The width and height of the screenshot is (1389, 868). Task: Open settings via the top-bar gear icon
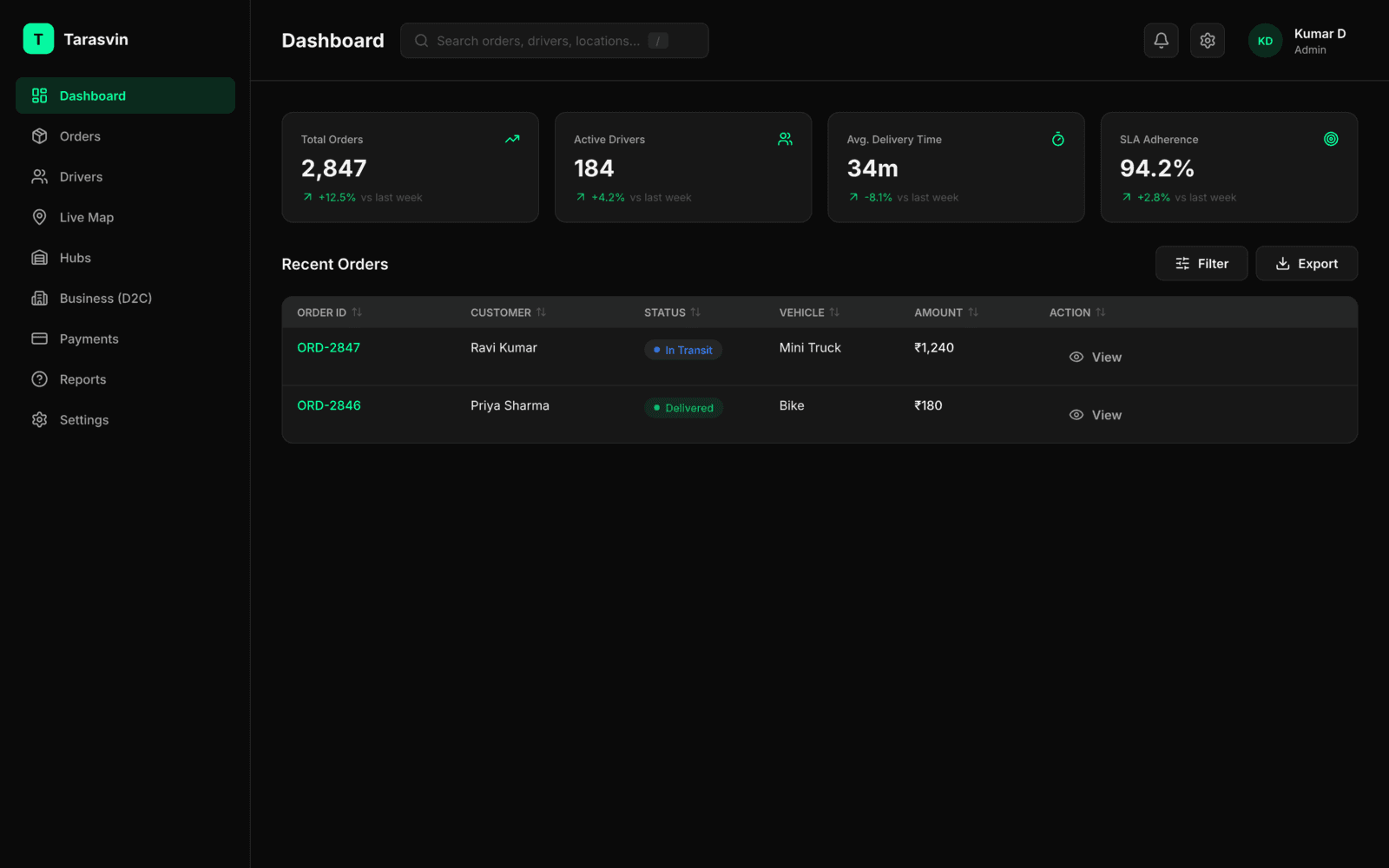(1208, 41)
